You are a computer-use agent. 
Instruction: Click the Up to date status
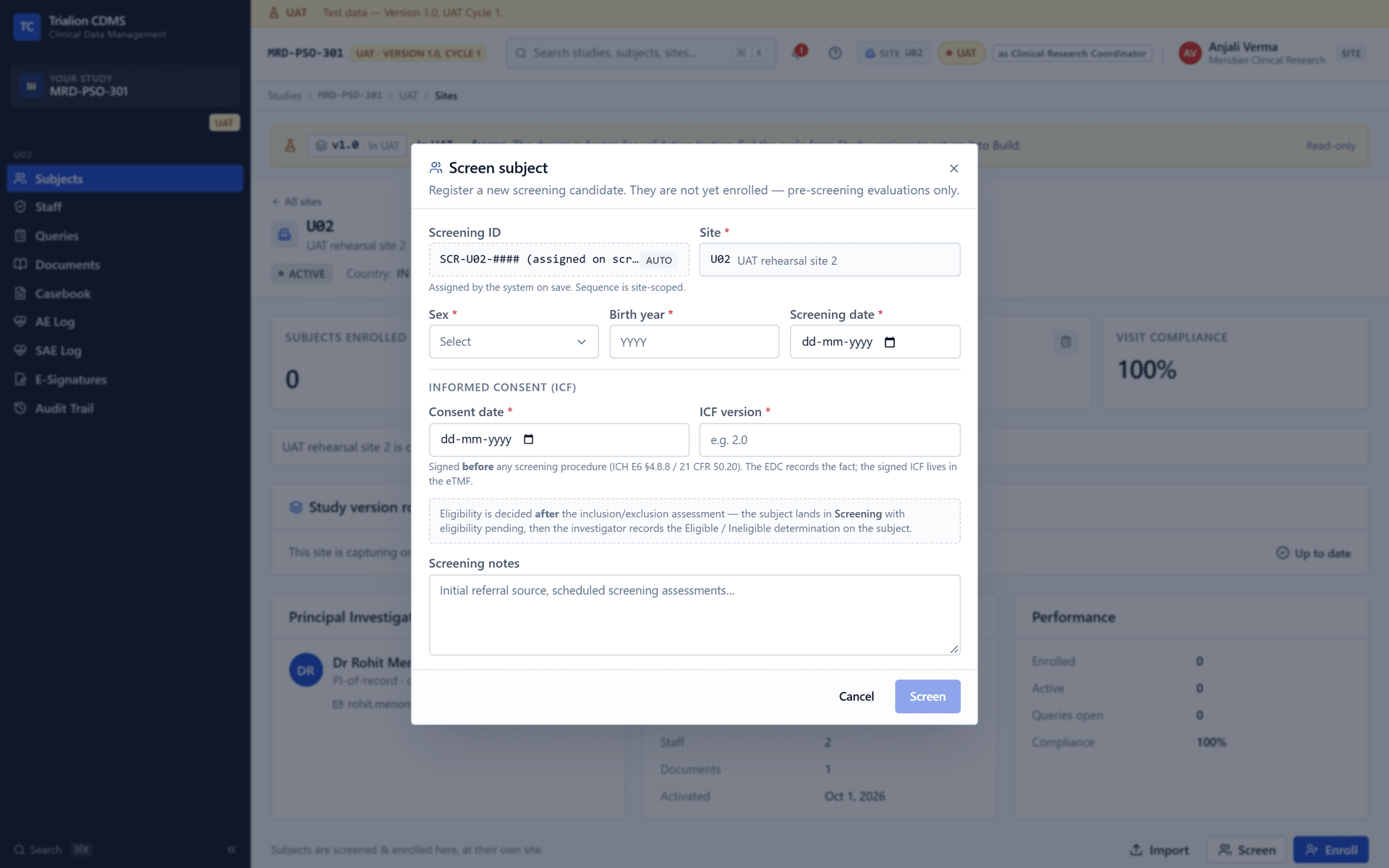tap(1314, 553)
